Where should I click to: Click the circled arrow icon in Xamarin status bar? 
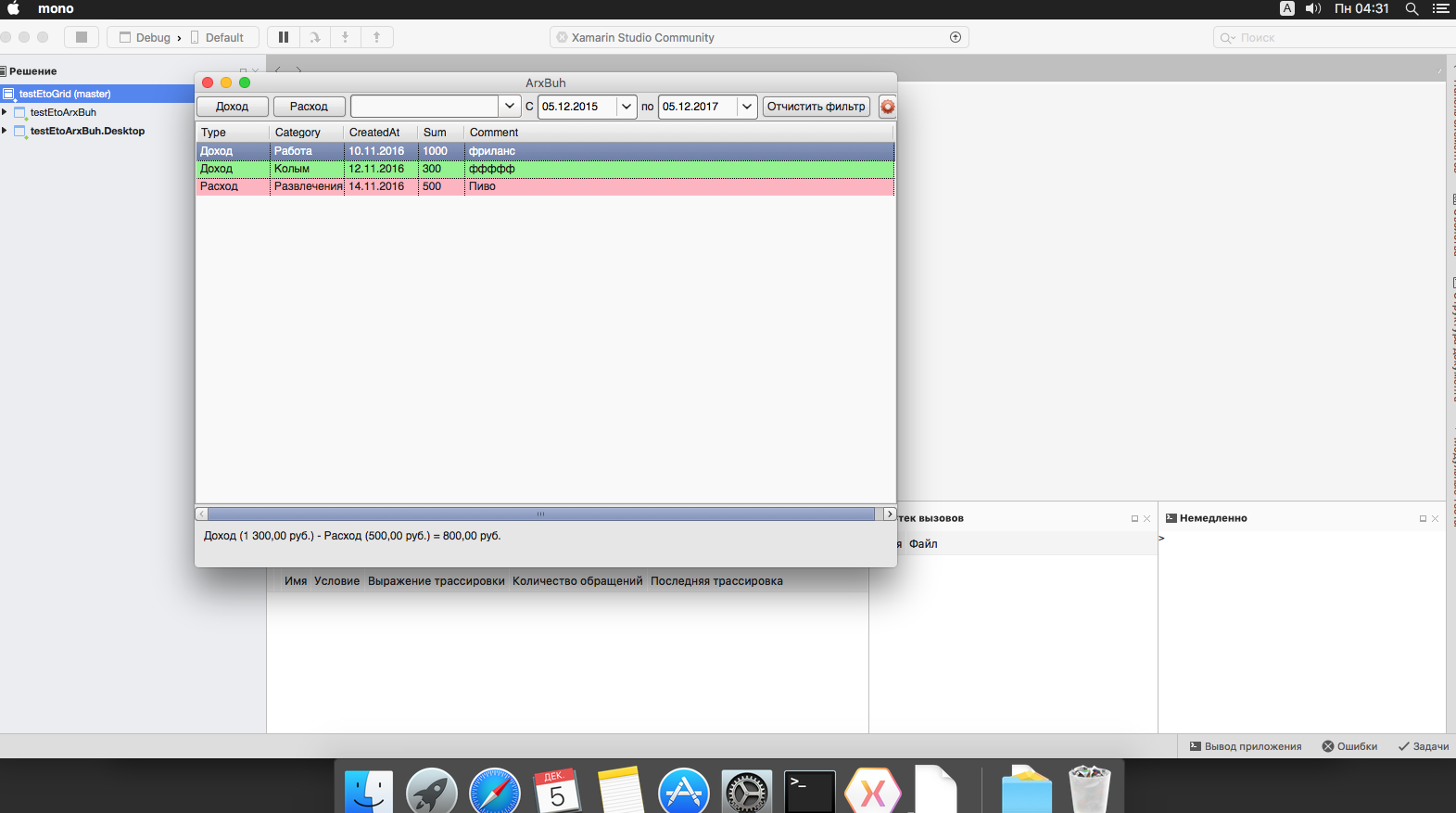956,37
